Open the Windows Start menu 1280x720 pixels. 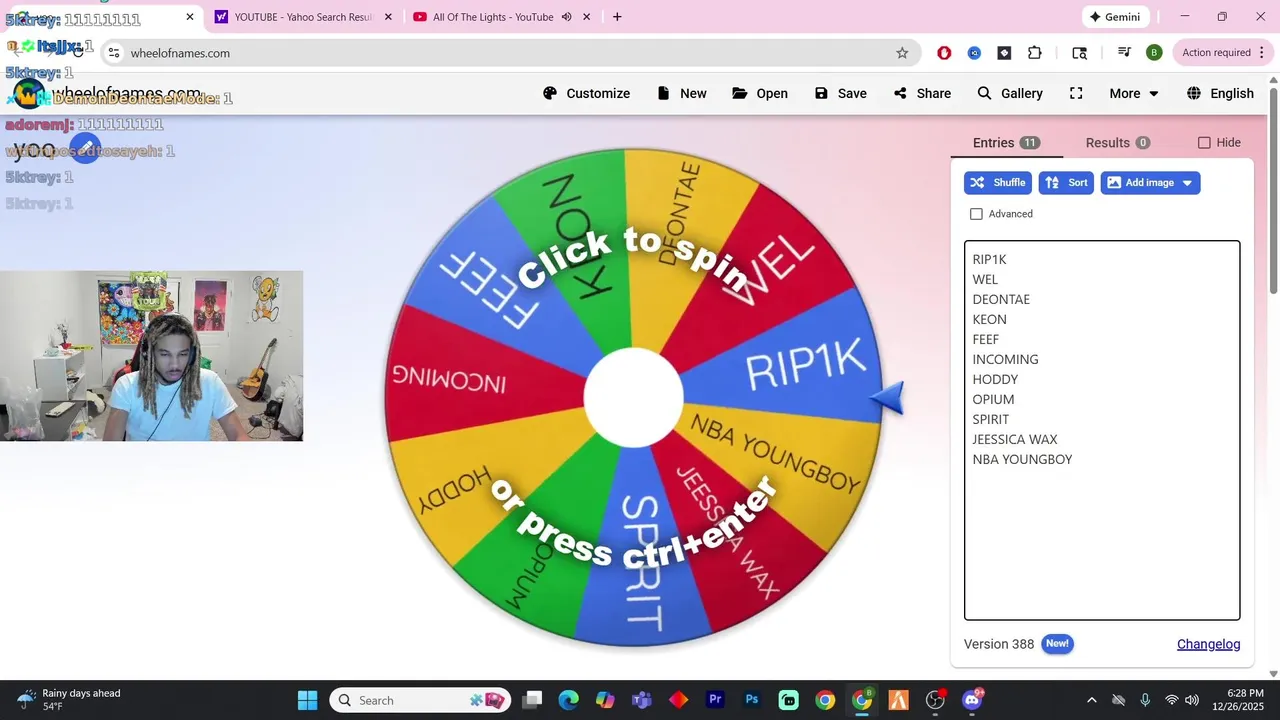coord(307,700)
